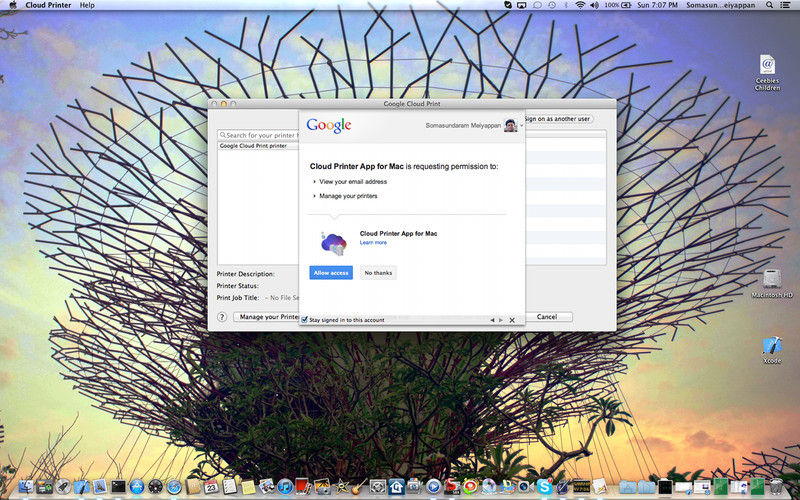The height and width of the screenshot is (500, 800).
Task: Click the Wi-Fi status icon
Action: click(x=580, y=5)
